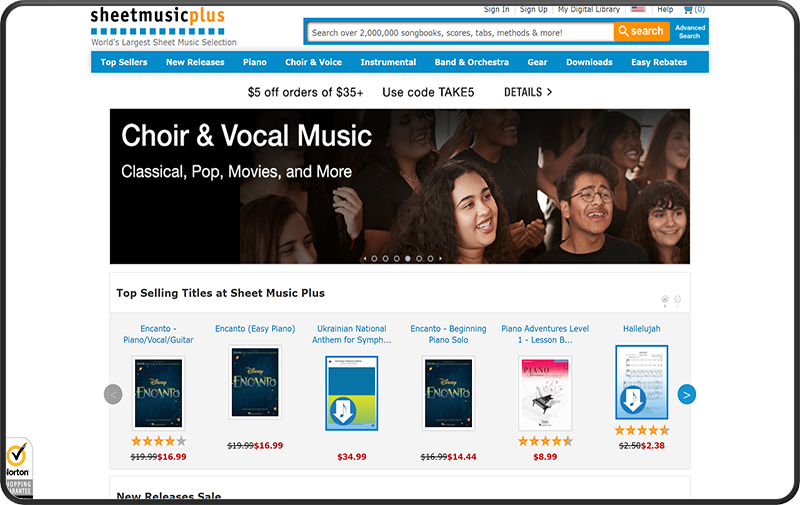Screen dimensions: 800x505
Task: Select sixth banner slide dot
Action: (430, 259)
